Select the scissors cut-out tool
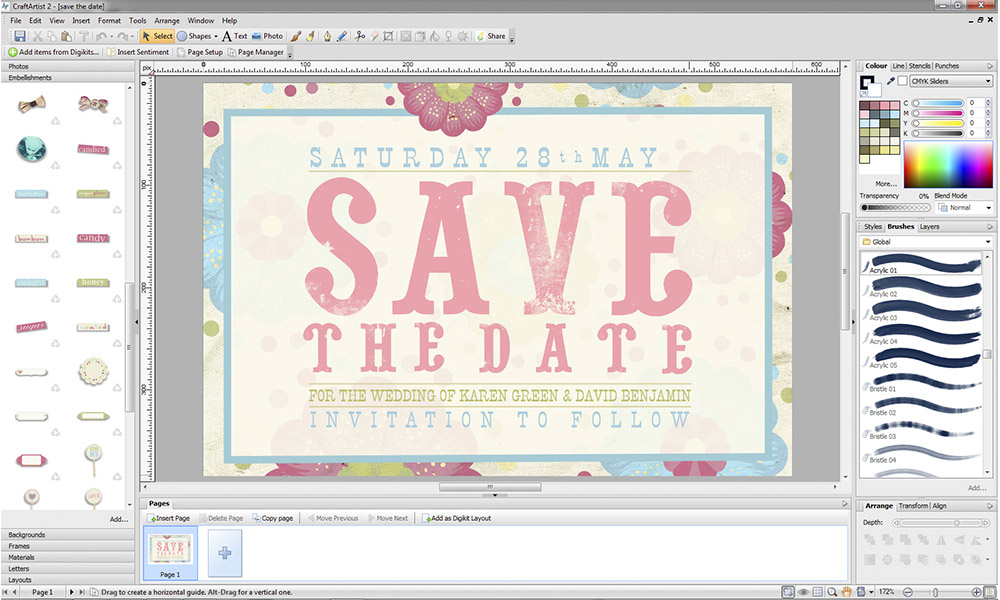 pos(360,36)
